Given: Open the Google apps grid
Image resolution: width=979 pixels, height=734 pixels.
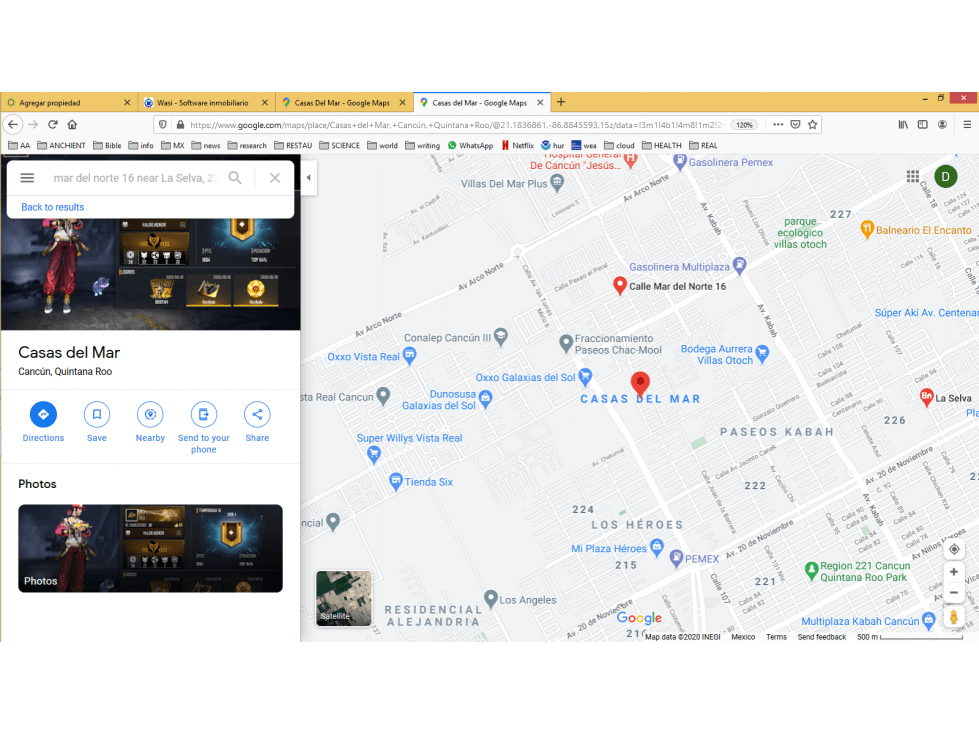Looking at the screenshot, I should [x=913, y=177].
